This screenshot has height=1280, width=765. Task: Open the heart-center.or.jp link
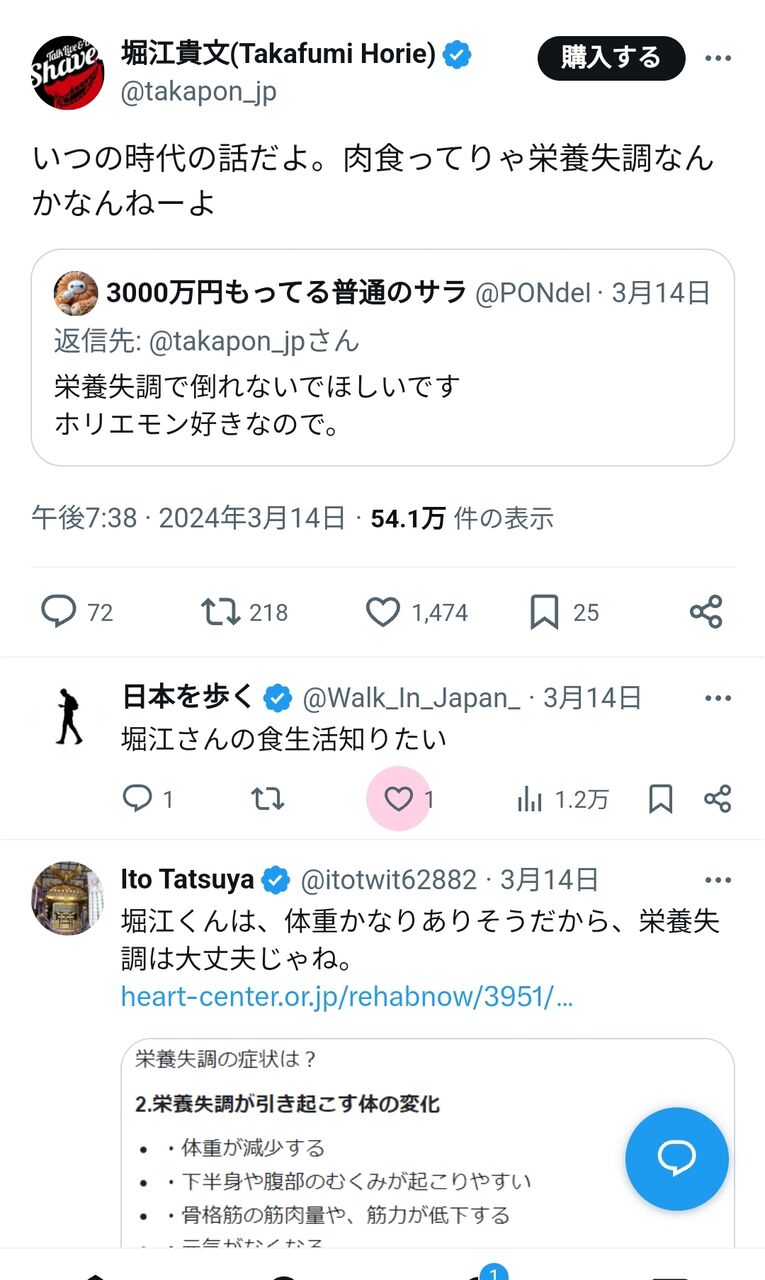coord(347,996)
